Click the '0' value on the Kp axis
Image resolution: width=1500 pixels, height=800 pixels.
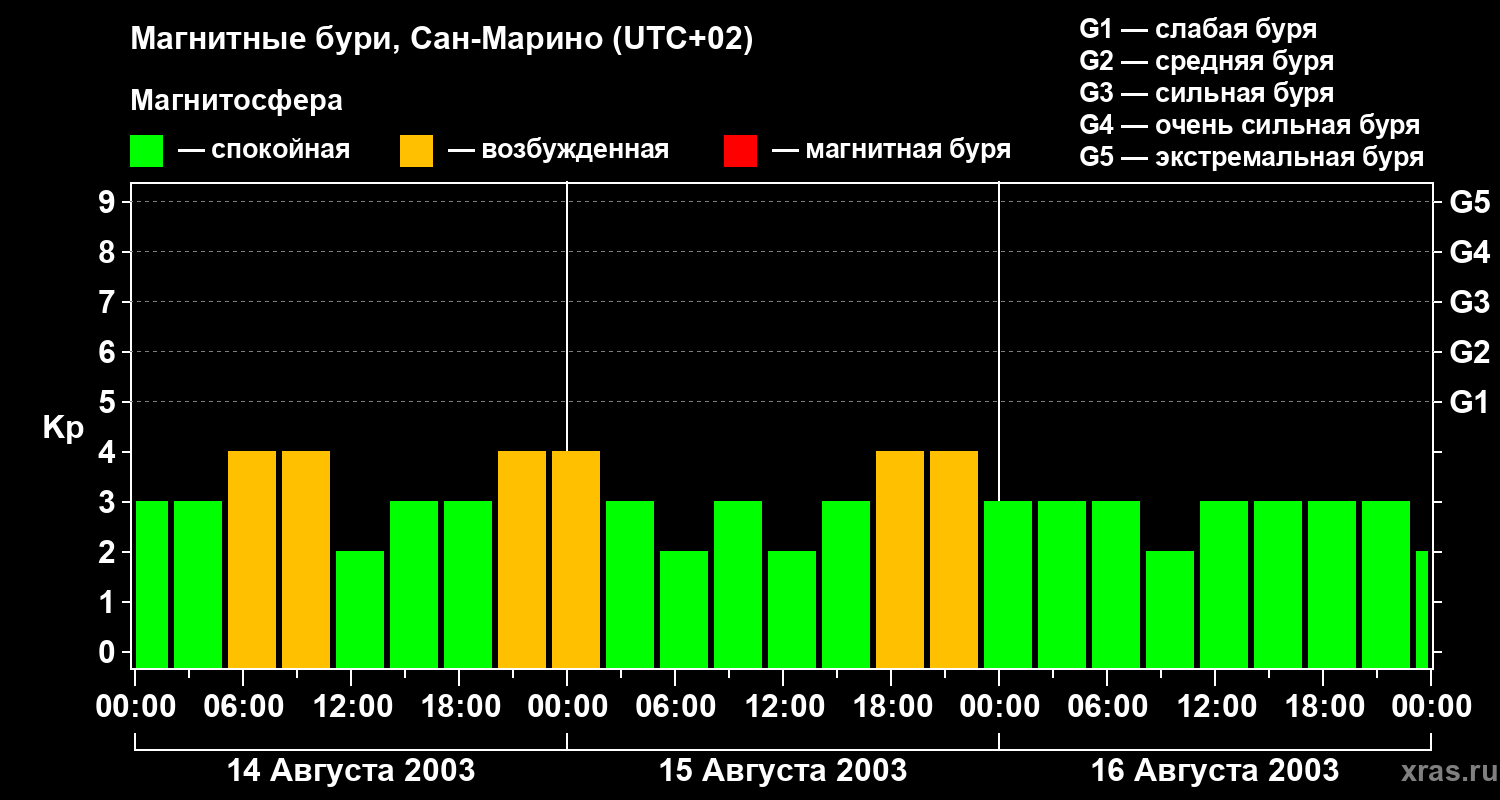tap(109, 652)
